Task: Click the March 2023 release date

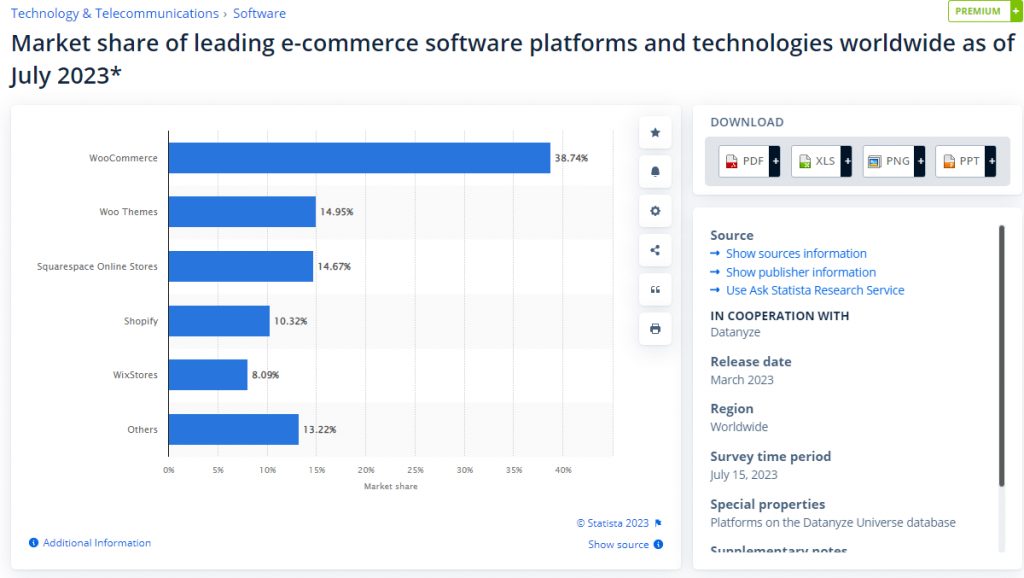Action: tap(742, 379)
